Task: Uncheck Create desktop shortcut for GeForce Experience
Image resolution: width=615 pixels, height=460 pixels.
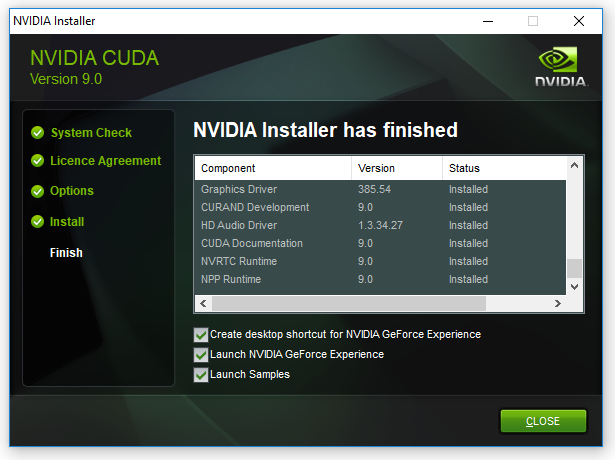Action: click(201, 335)
